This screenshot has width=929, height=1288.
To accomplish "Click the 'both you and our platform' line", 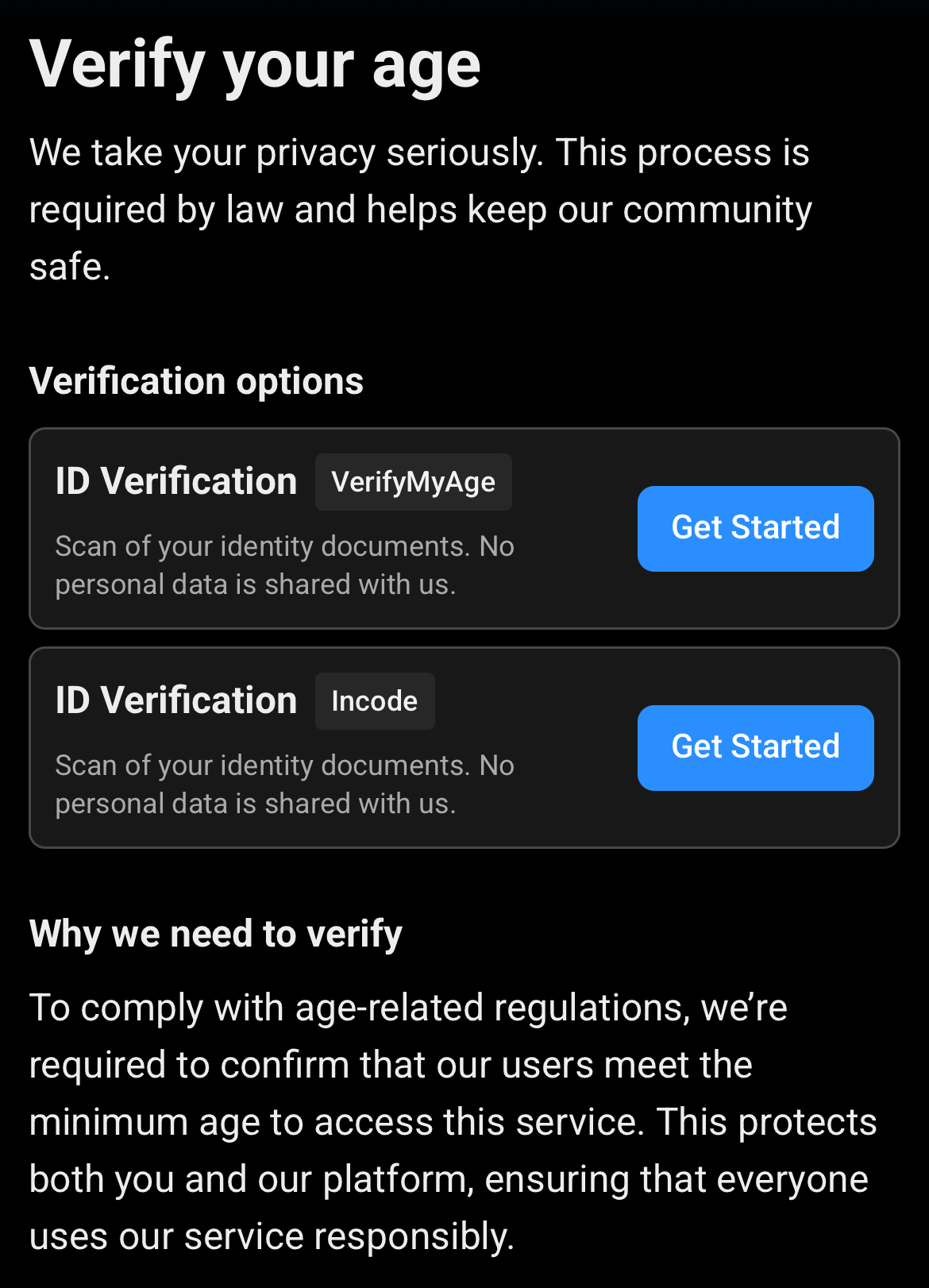I will point(449,1179).
